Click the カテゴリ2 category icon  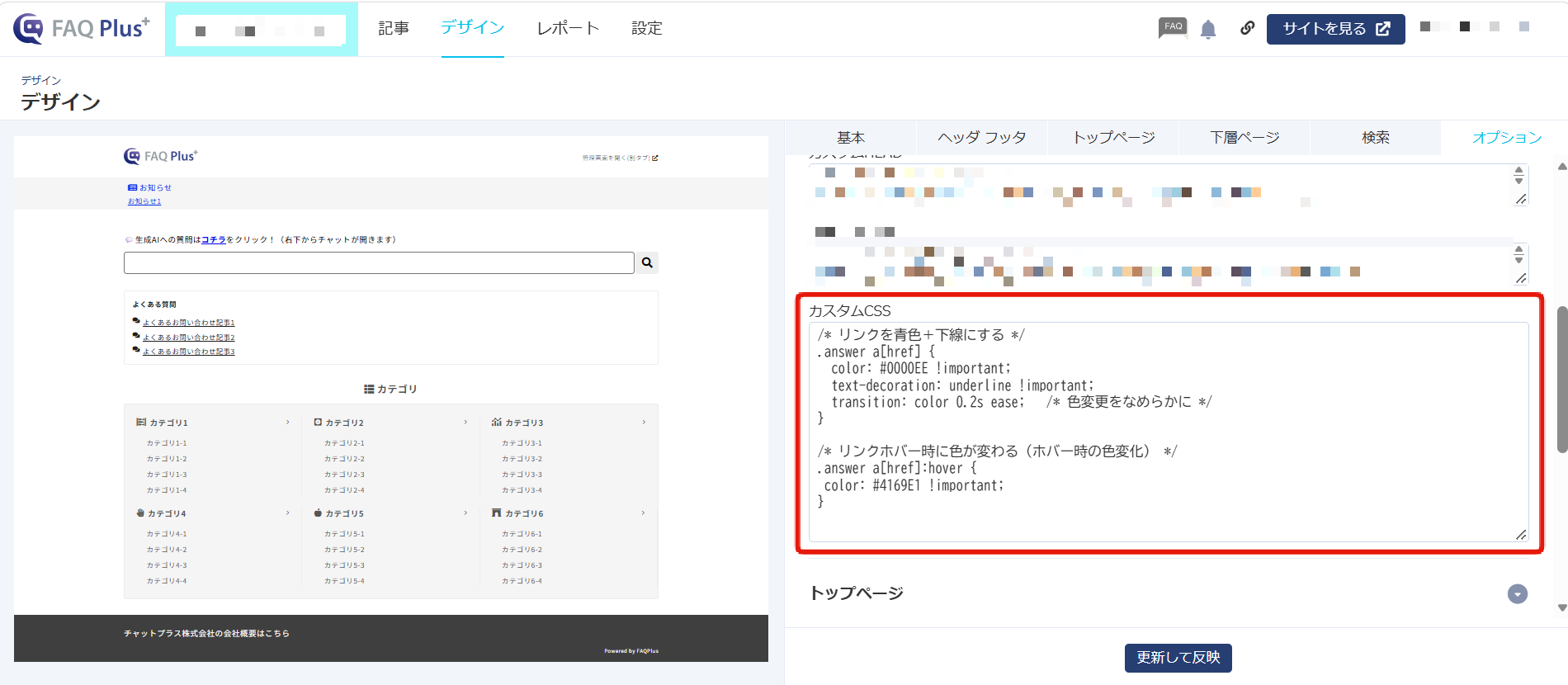point(318,422)
